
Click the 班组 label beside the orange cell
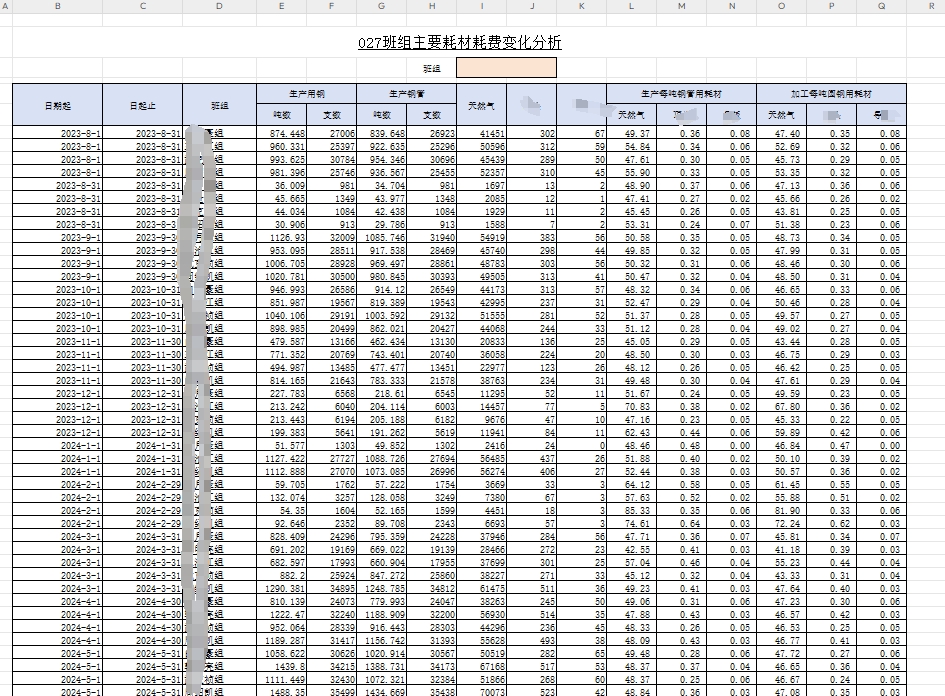(x=432, y=69)
